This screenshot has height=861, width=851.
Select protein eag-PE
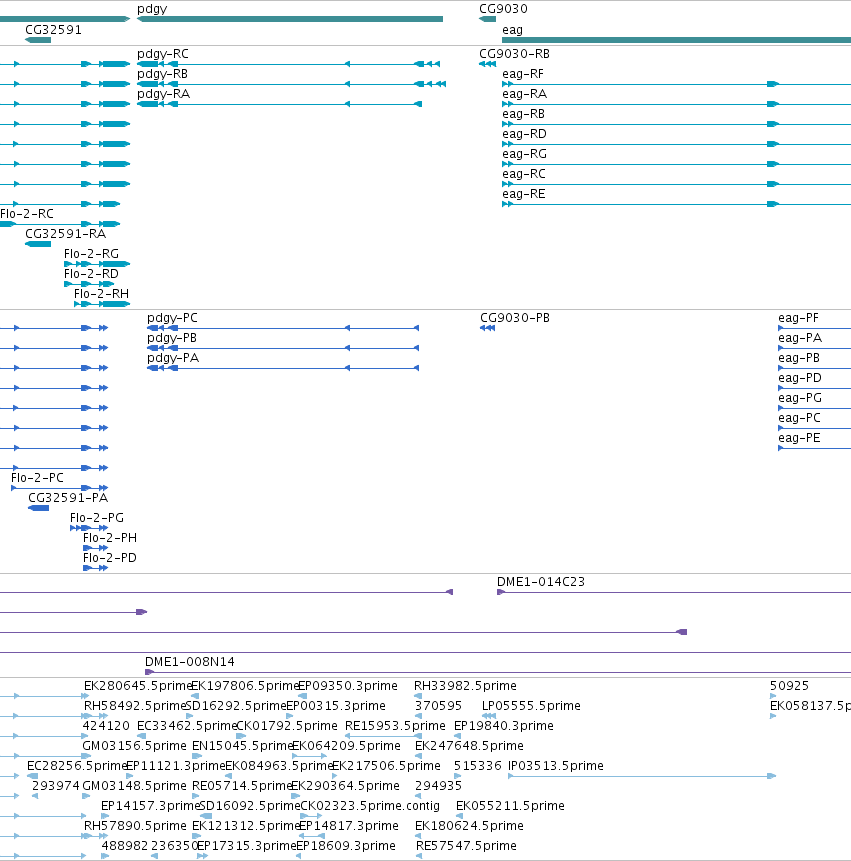click(x=815, y=449)
